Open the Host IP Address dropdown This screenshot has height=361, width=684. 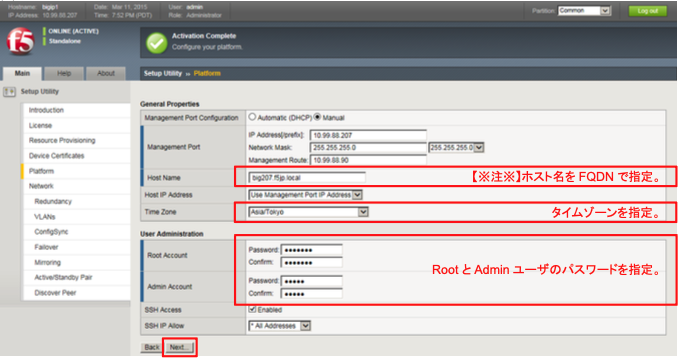(305, 194)
